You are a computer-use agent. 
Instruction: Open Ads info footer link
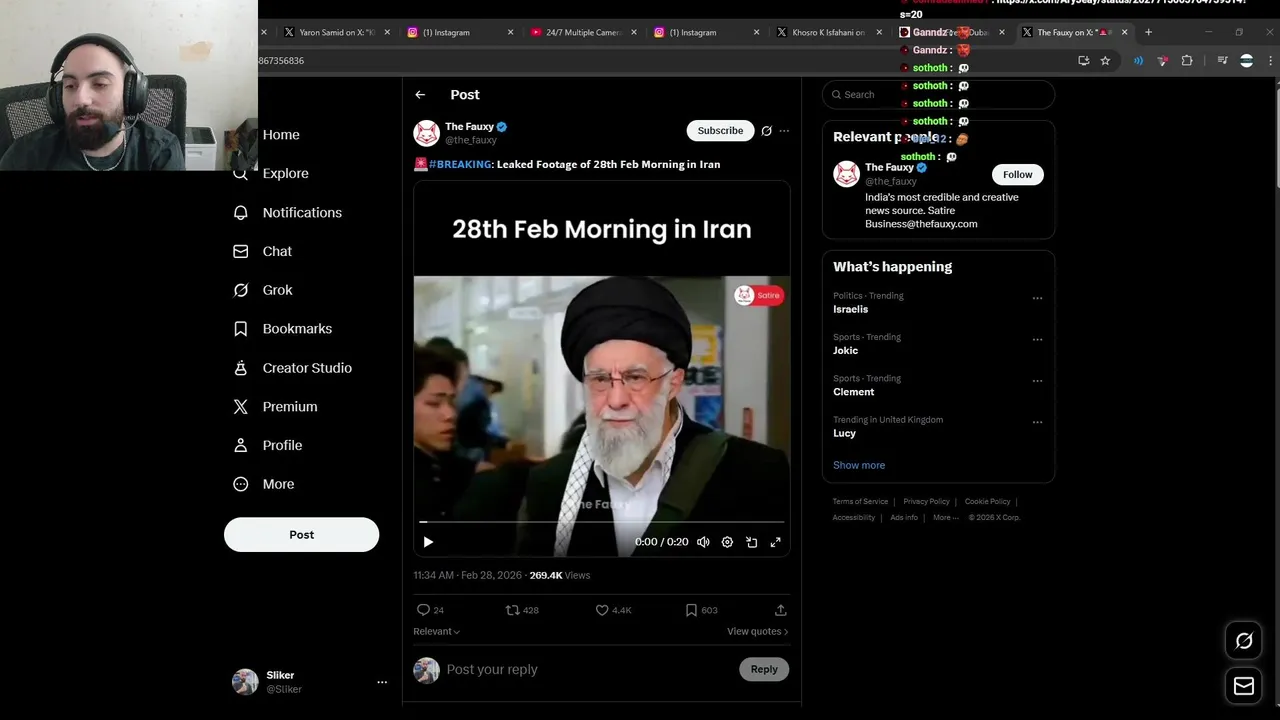pyautogui.click(x=904, y=517)
